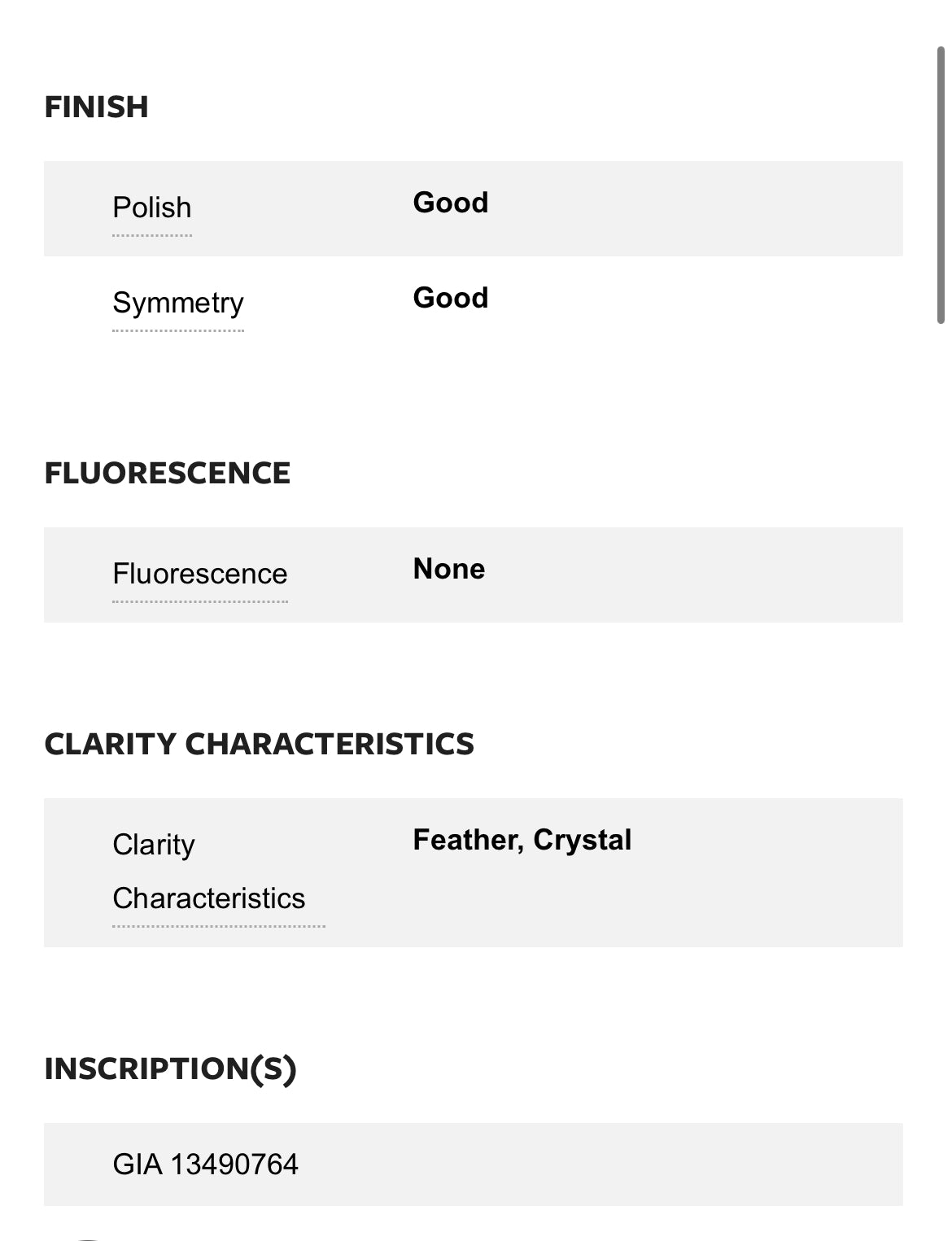
Task: Click the Feather, Crystal value text
Action: point(522,840)
